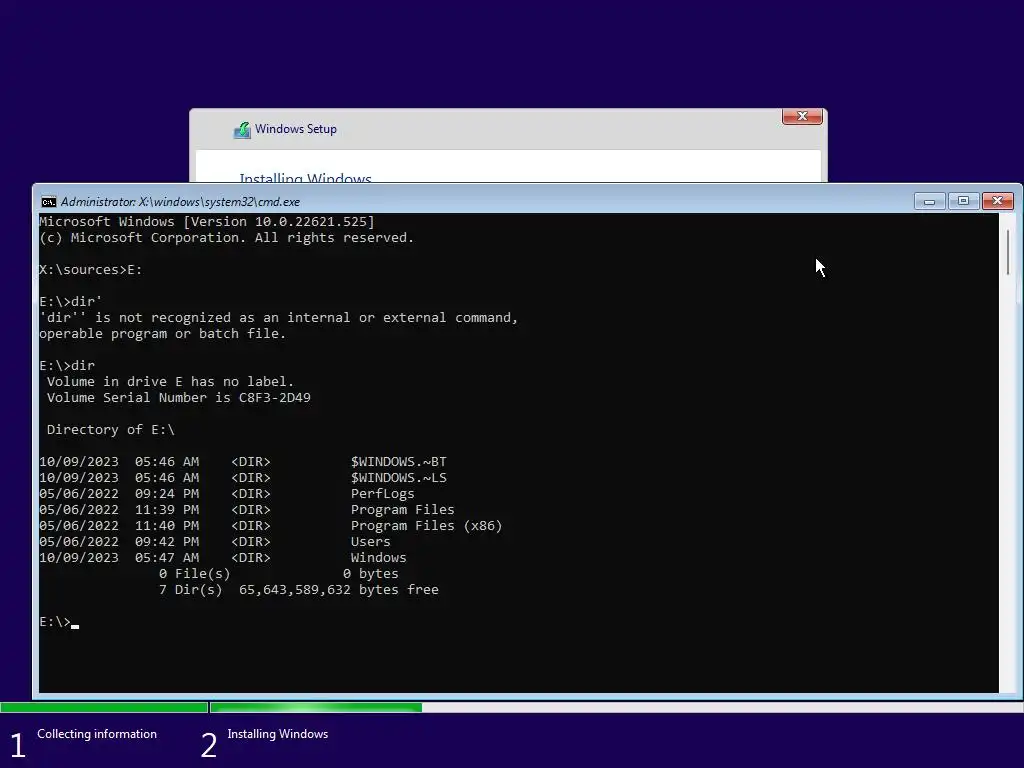Maximize the cmd.exe console window
The image size is (1024, 768).
point(963,201)
